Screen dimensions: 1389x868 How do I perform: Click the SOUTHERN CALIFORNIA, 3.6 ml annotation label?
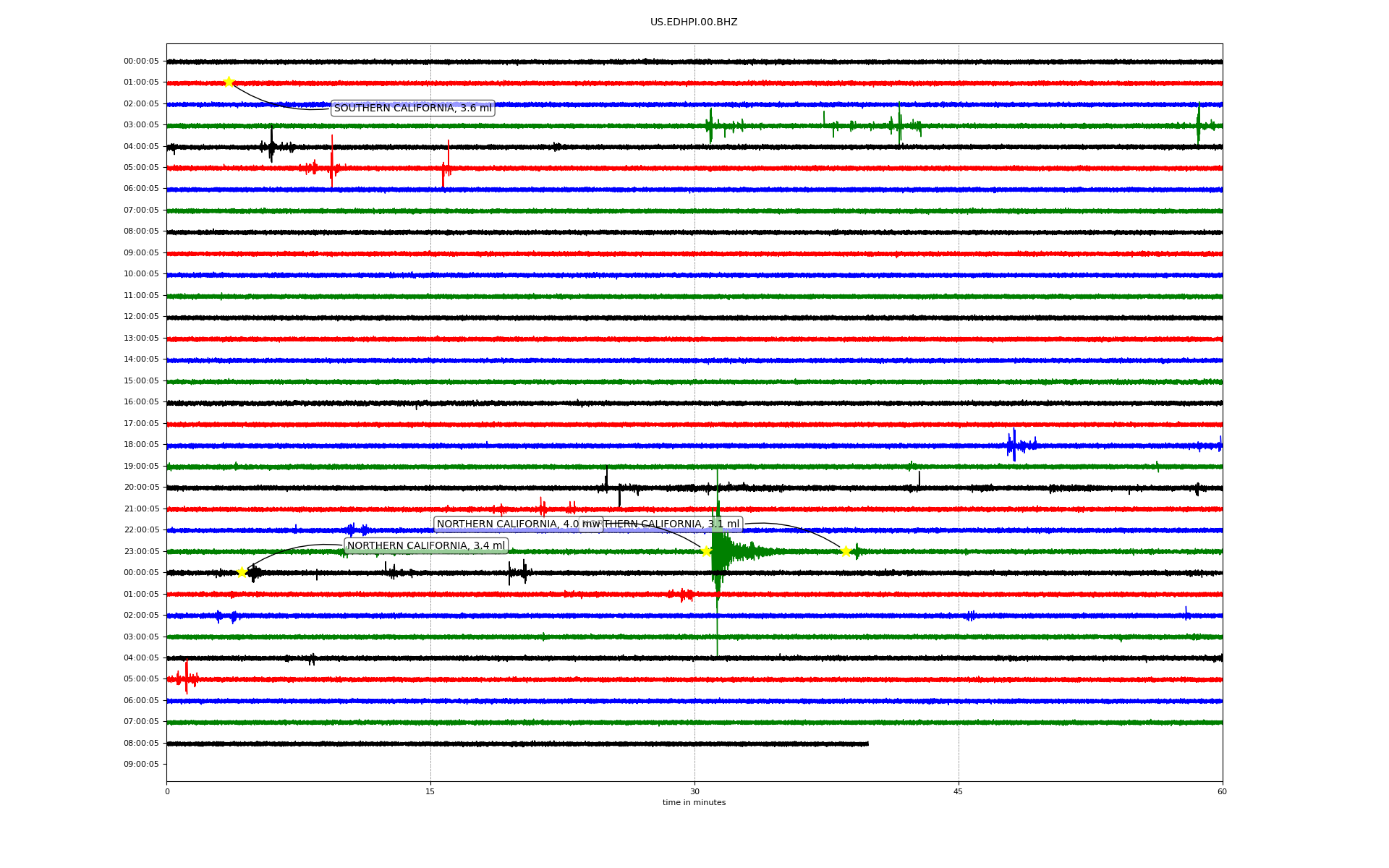click(x=412, y=108)
